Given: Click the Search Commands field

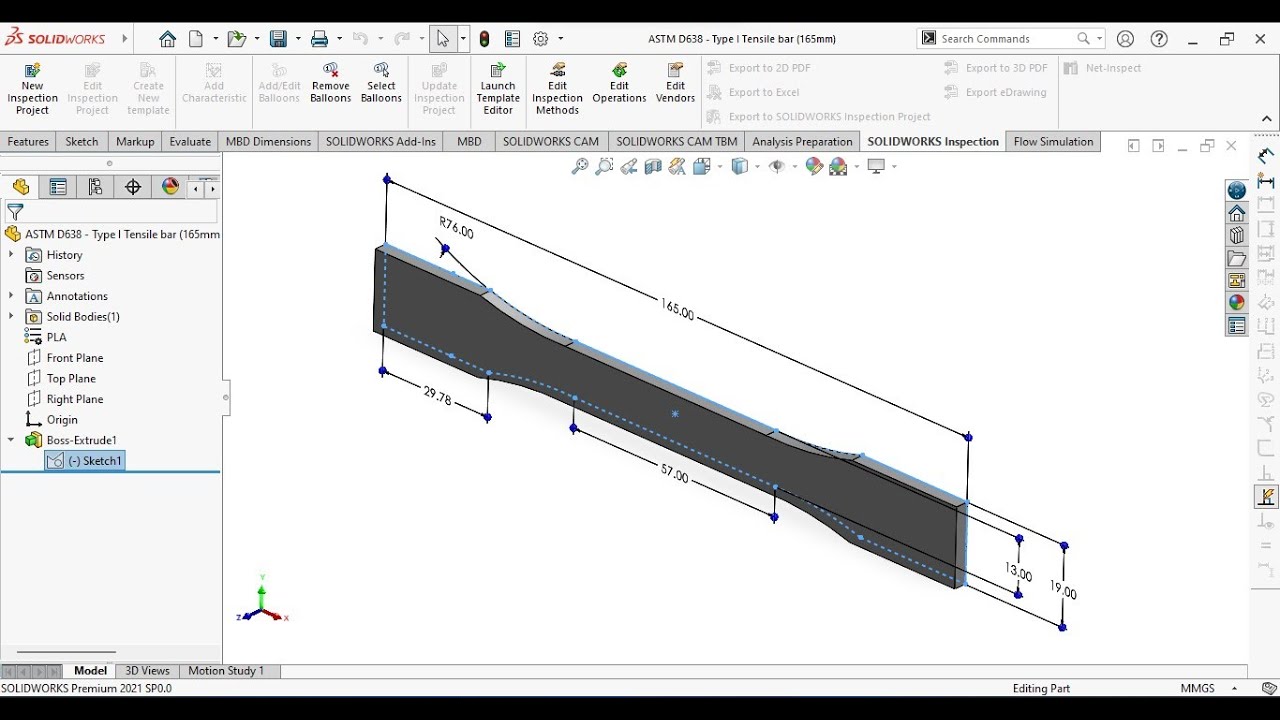Looking at the screenshot, I should coord(1008,39).
